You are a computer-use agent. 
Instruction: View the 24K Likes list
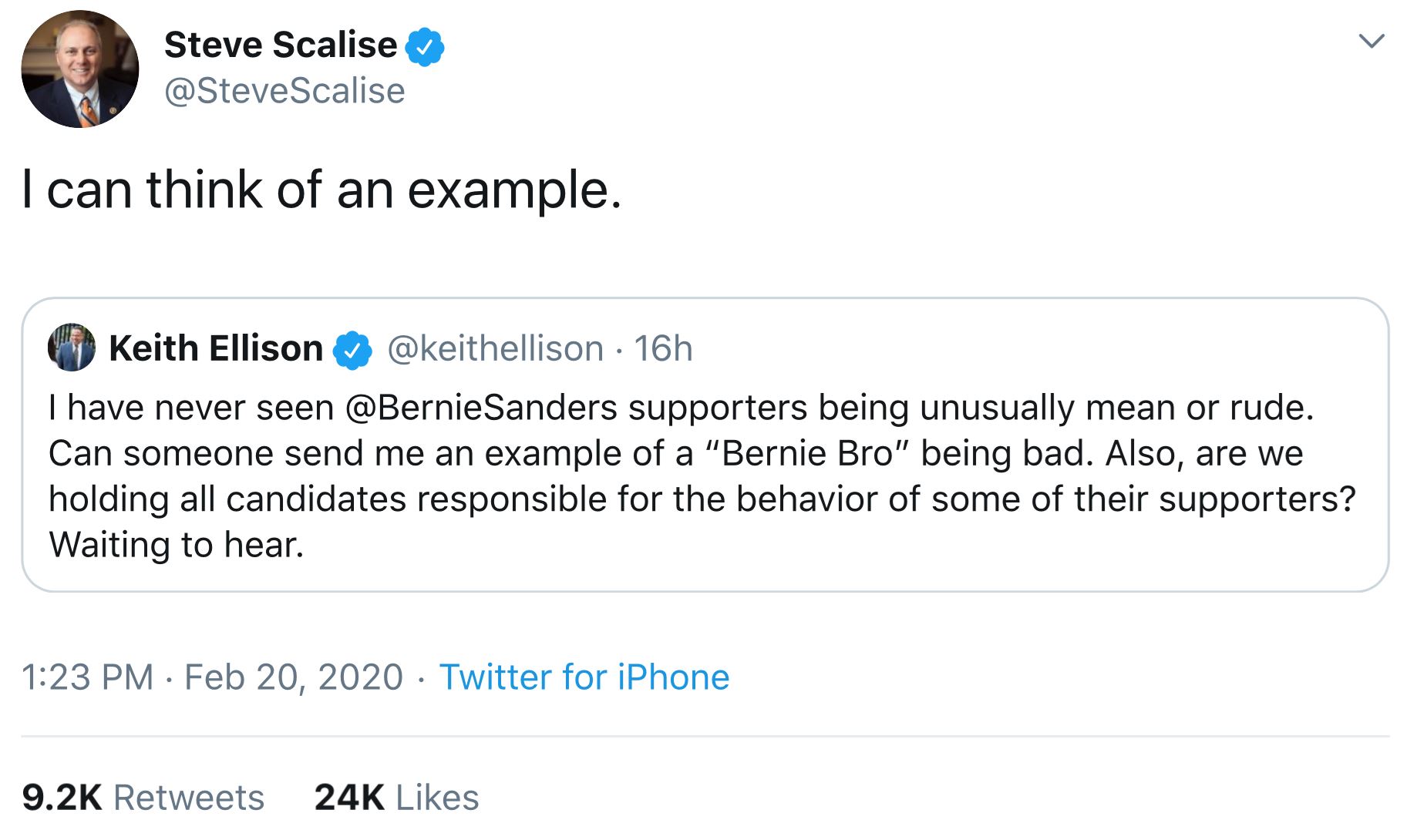coord(396,798)
